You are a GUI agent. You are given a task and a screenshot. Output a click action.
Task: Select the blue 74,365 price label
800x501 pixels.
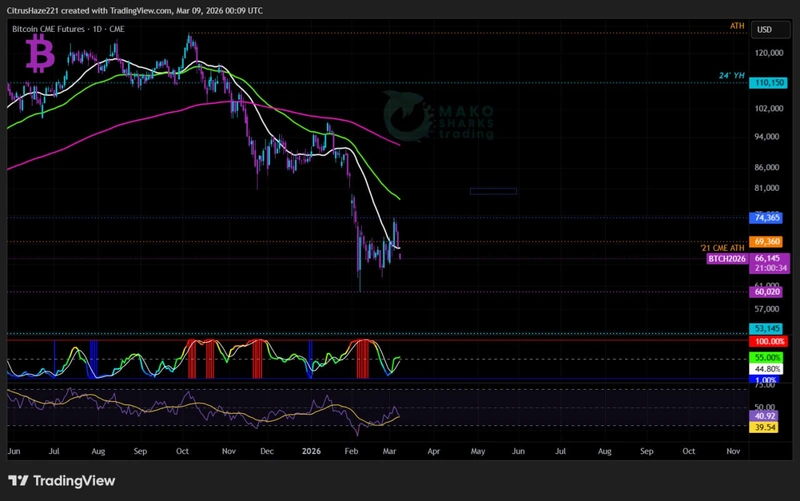[x=768, y=217]
